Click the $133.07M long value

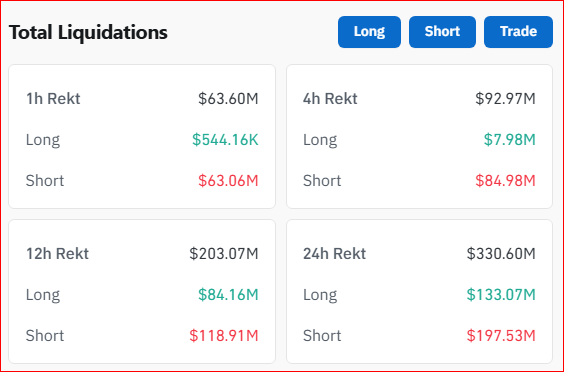pyautogui.click(x=501, y=295)
